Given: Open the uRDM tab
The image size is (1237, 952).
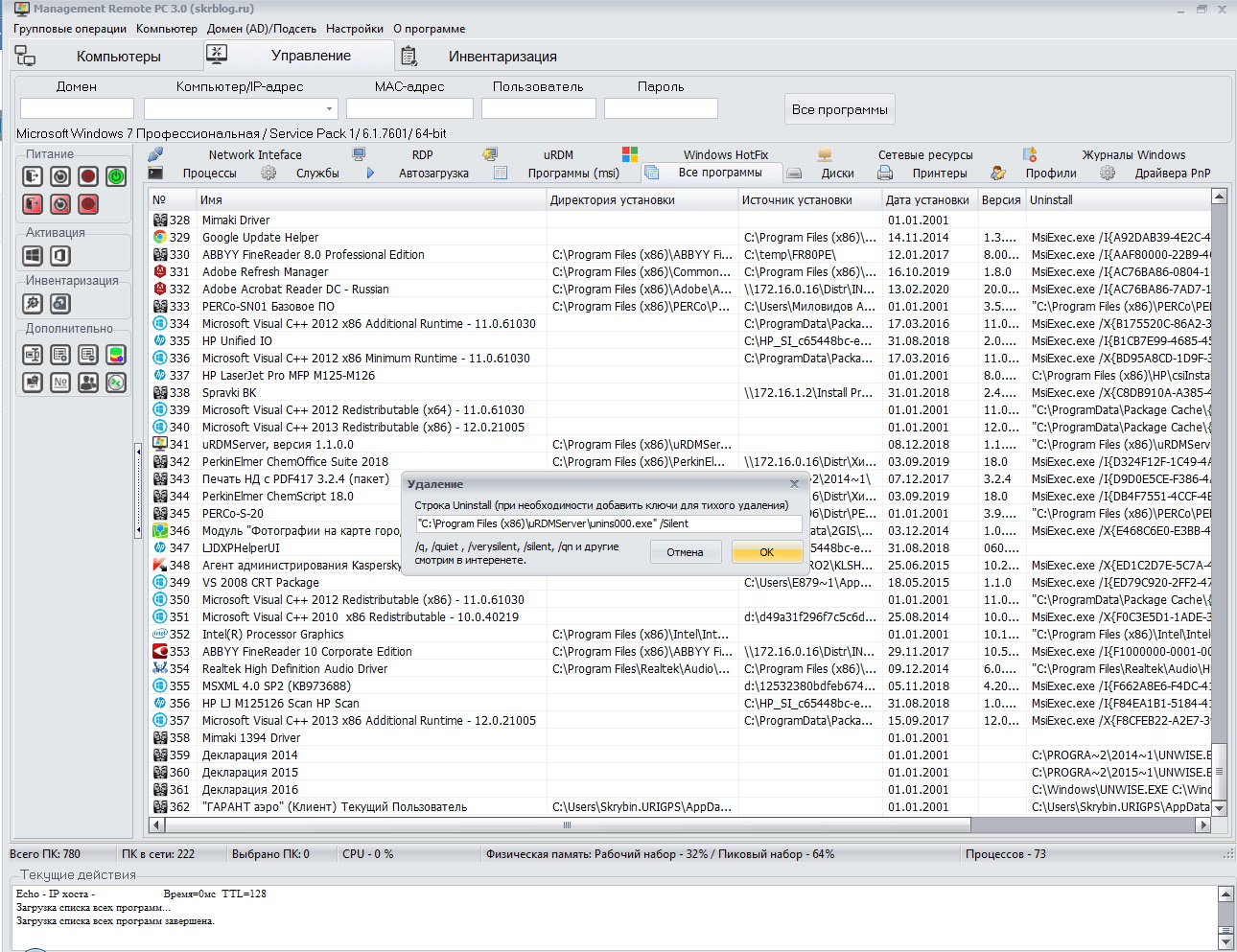Looking at the screenshot, I should pyautogui.click(x=558, y=154).
